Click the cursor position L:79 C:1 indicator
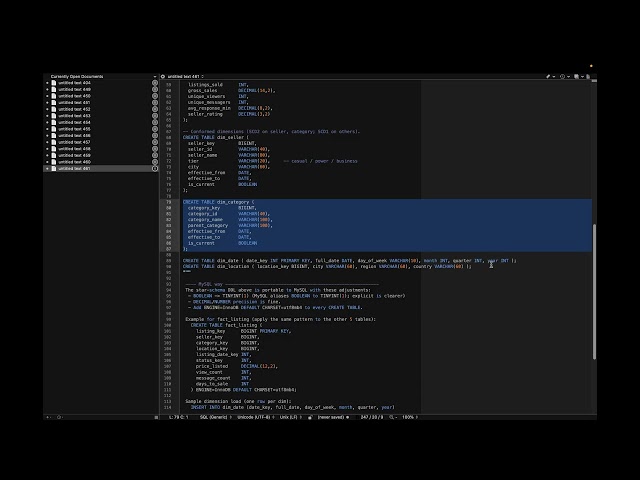The width and height of the screenshot is (640, 480). [179, 417]
